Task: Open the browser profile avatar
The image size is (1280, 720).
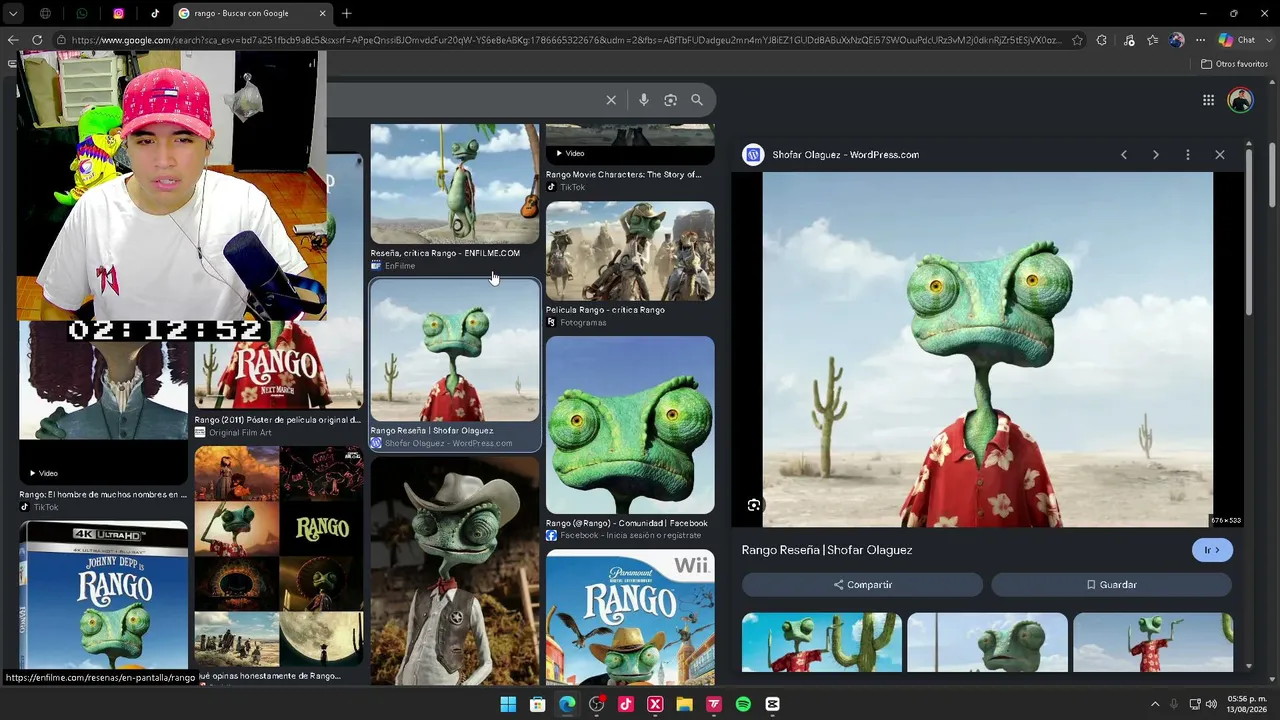Action: [1177, 40]
